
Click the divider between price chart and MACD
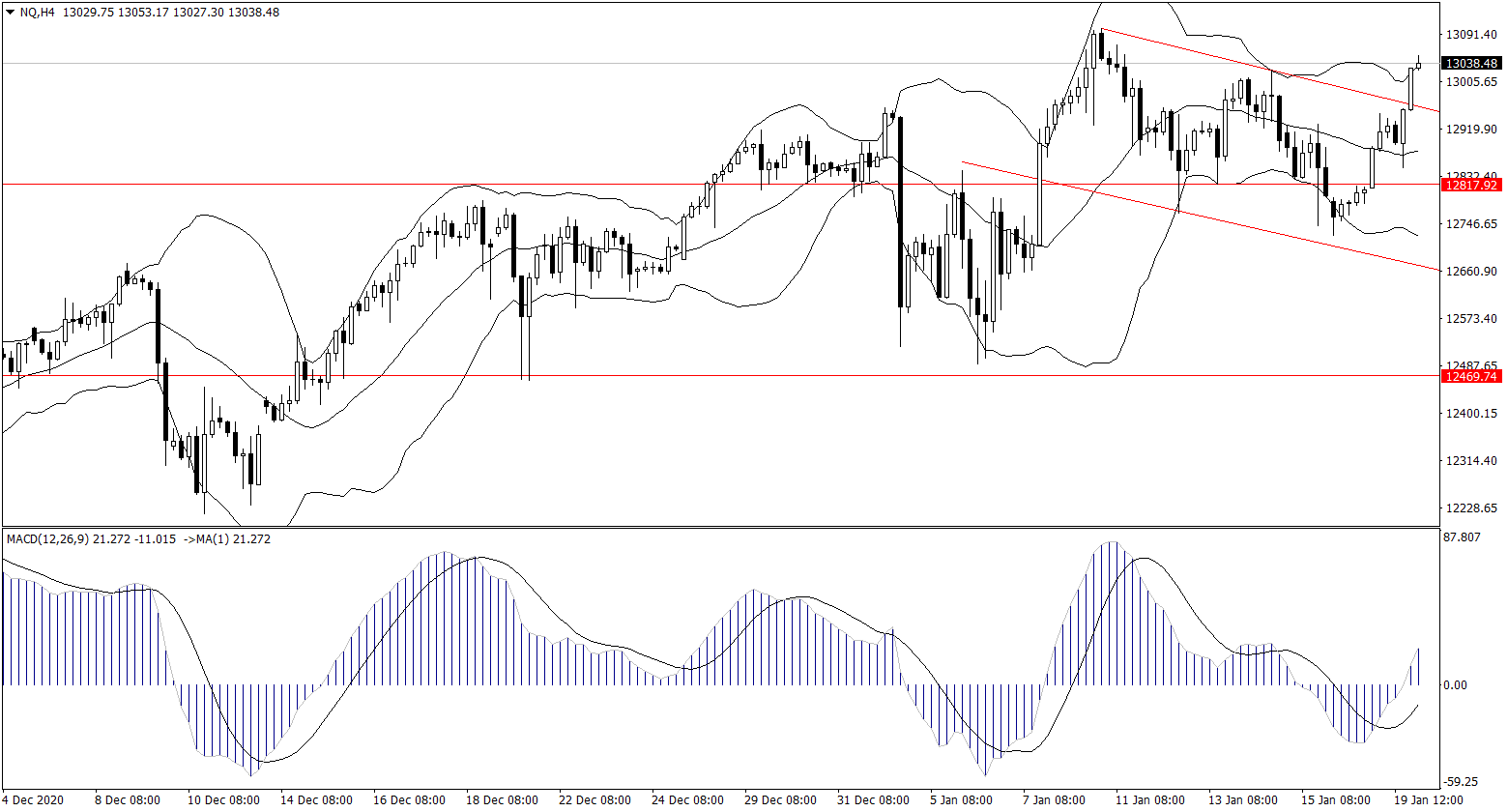click(x=720, y=527)
